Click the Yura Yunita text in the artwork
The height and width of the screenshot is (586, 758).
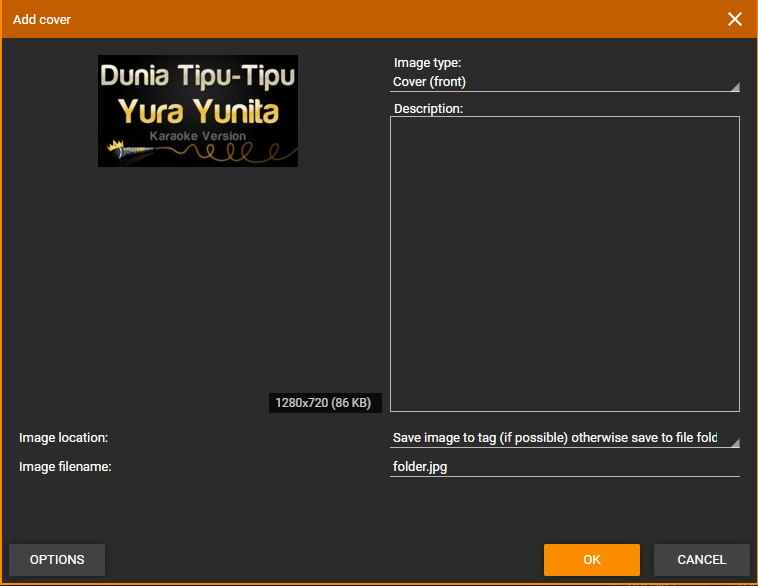(198, 110)
